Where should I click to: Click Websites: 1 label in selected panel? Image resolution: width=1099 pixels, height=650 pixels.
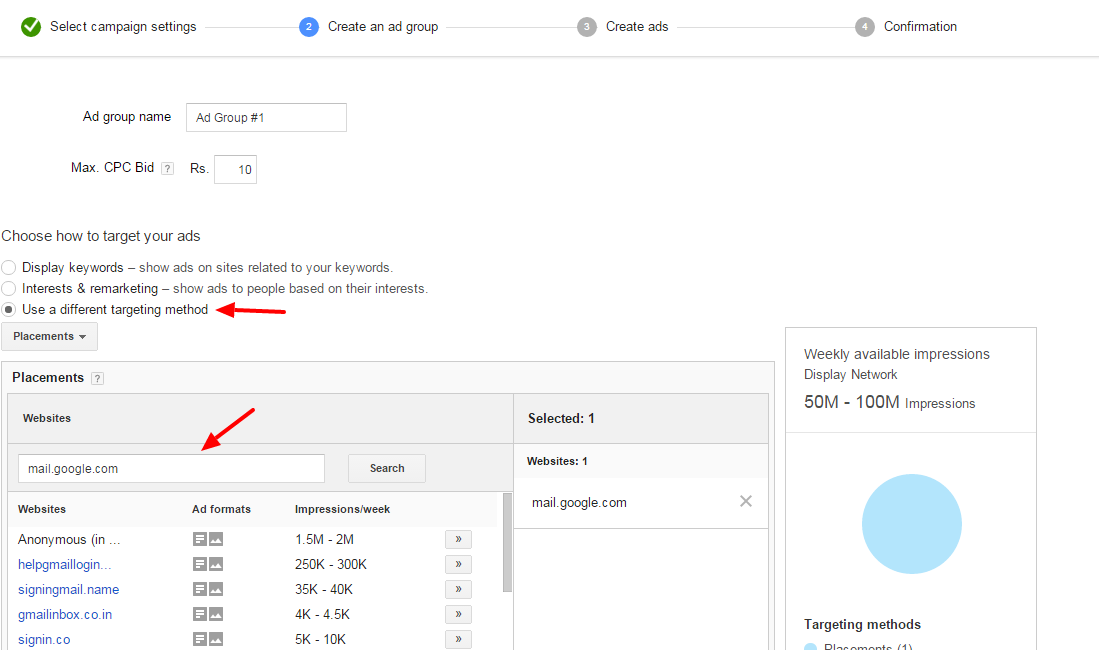click(557, 461)
